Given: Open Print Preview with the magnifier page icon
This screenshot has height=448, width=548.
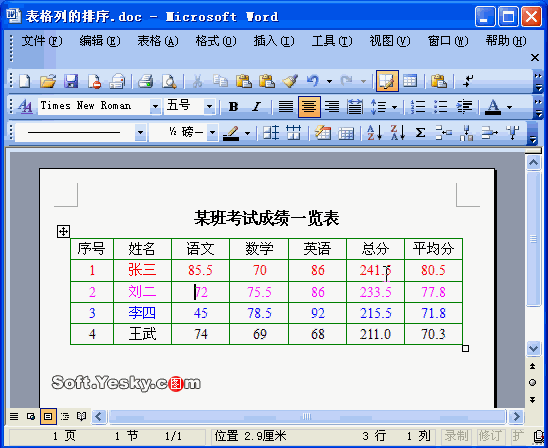Looking at the screenshot, I should click(169, 81).
